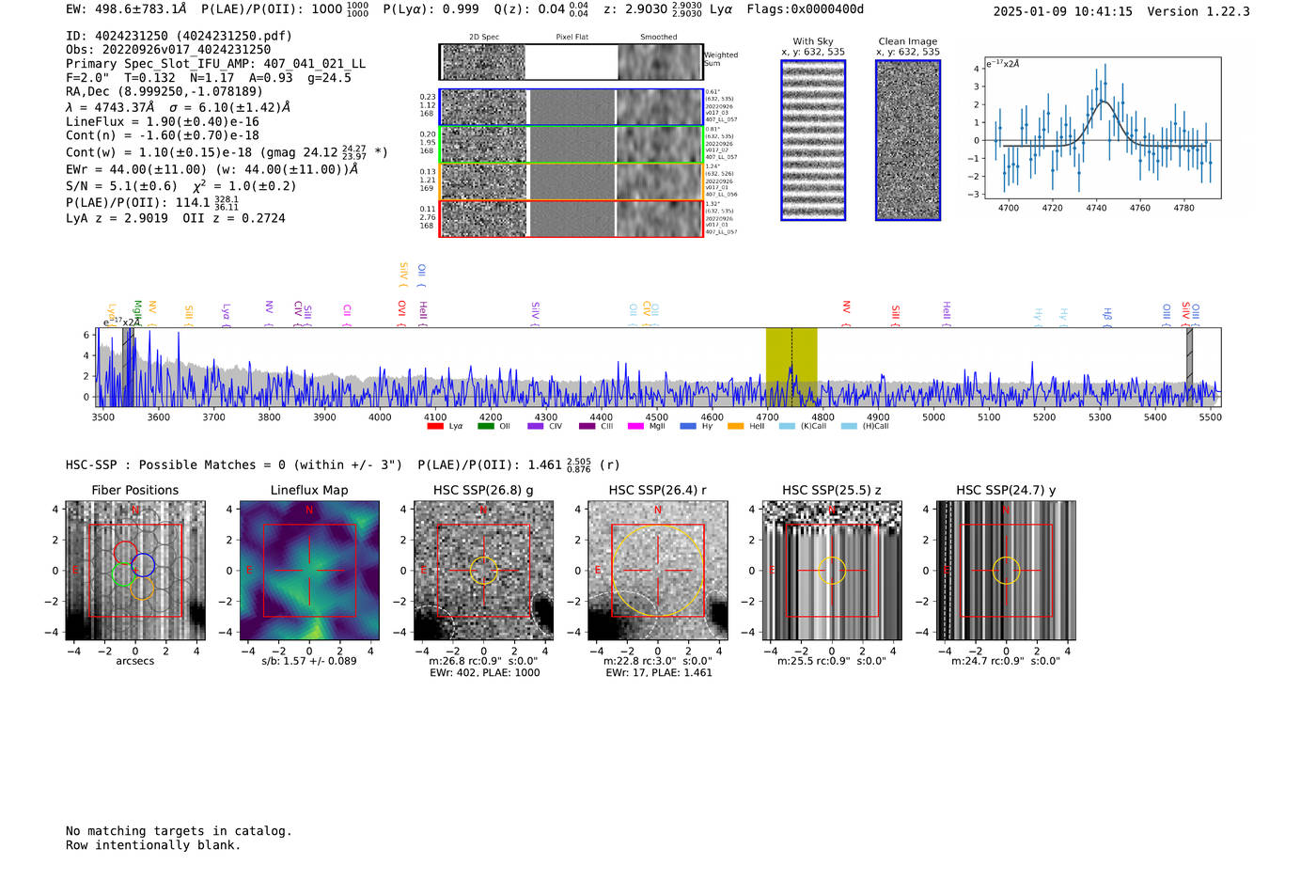Open the Fiber Positions panel

(135, 571)
